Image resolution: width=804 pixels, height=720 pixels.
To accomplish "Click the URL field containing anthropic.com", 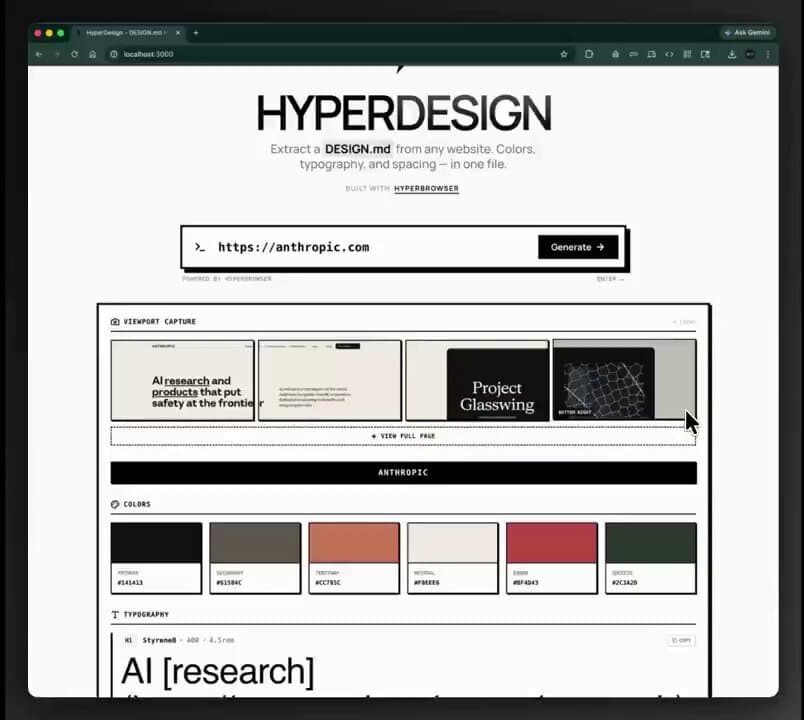I will 374,247.
